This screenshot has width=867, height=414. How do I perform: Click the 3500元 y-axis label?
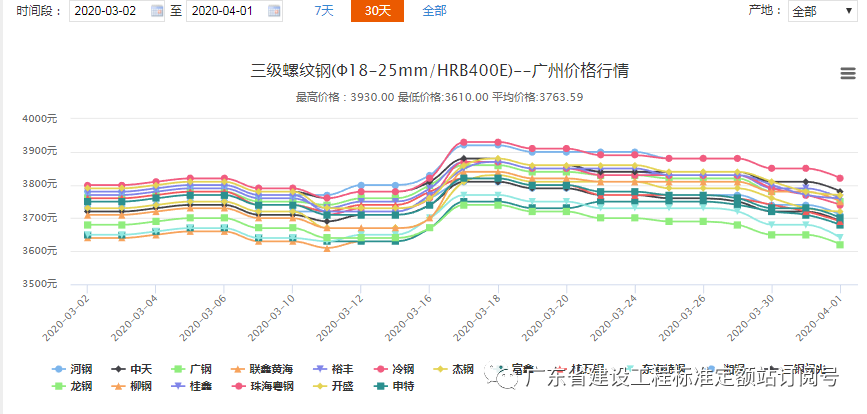click(39, 284)
